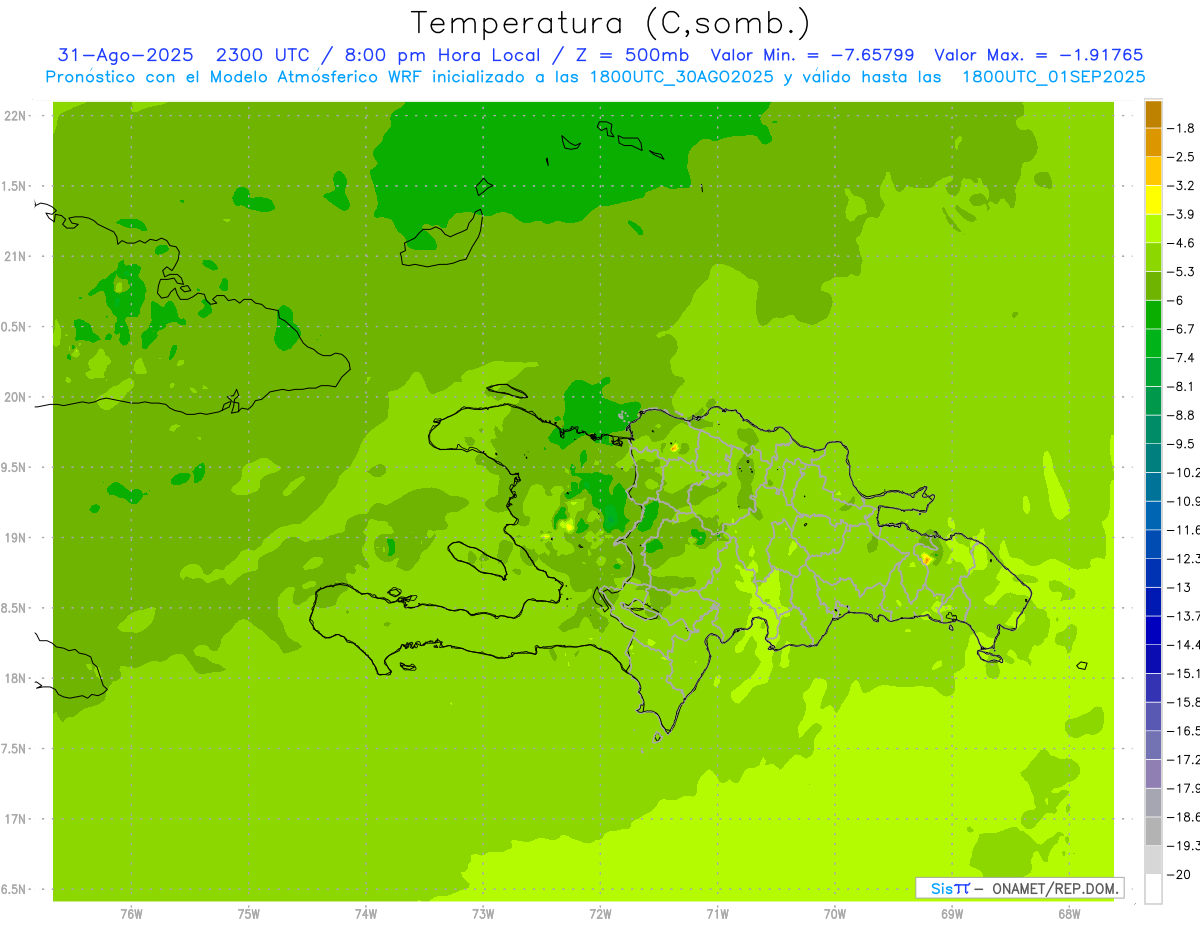This screenshot has height=927, width=1200.
Task: Pick the purple swatch between -17.2 and -17.9
Action: pyautogui.click(x=1153, y=773)
